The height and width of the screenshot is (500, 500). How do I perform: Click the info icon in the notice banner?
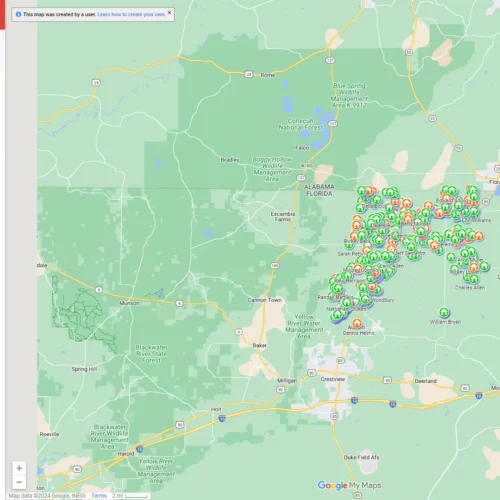coord(18,14)
